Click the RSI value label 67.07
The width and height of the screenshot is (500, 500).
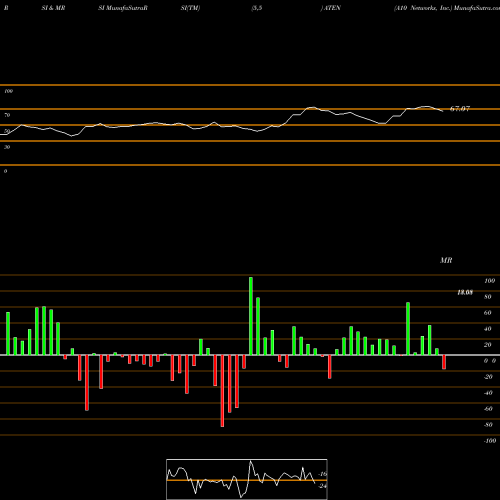(x=460, y=109)
